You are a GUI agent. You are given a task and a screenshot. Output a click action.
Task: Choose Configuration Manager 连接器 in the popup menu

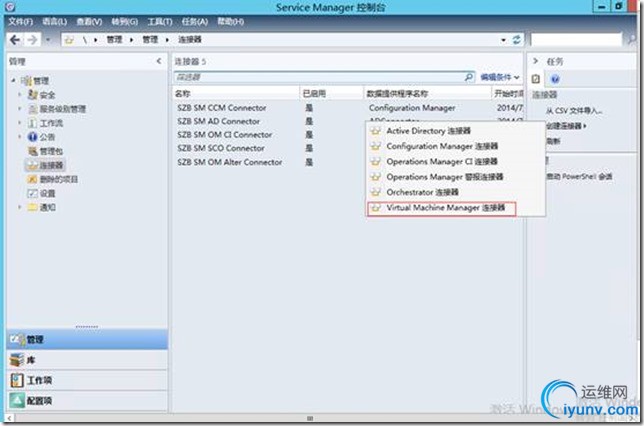coord(456,146)
